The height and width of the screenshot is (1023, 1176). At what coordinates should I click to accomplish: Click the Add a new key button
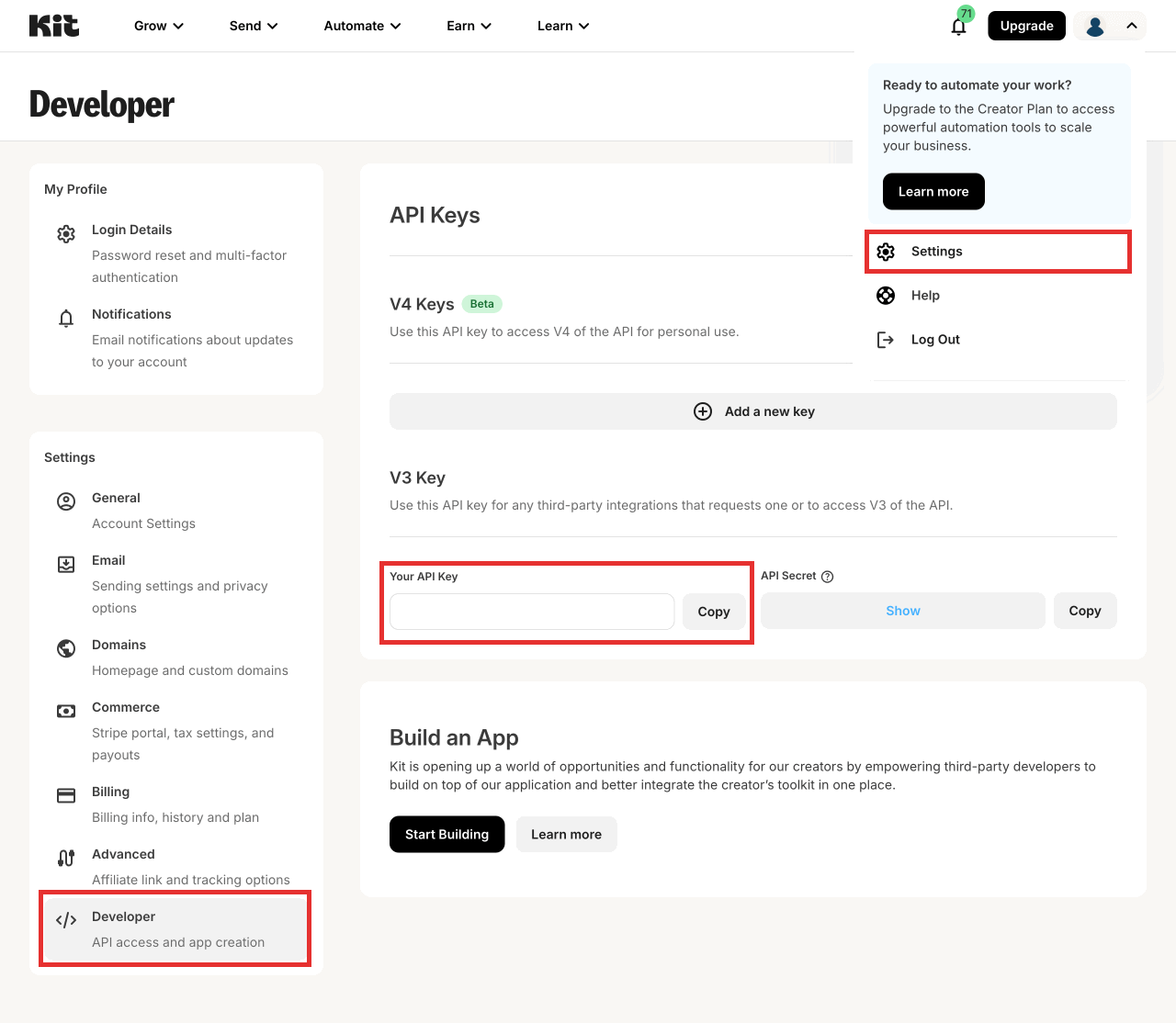(753, 411)
